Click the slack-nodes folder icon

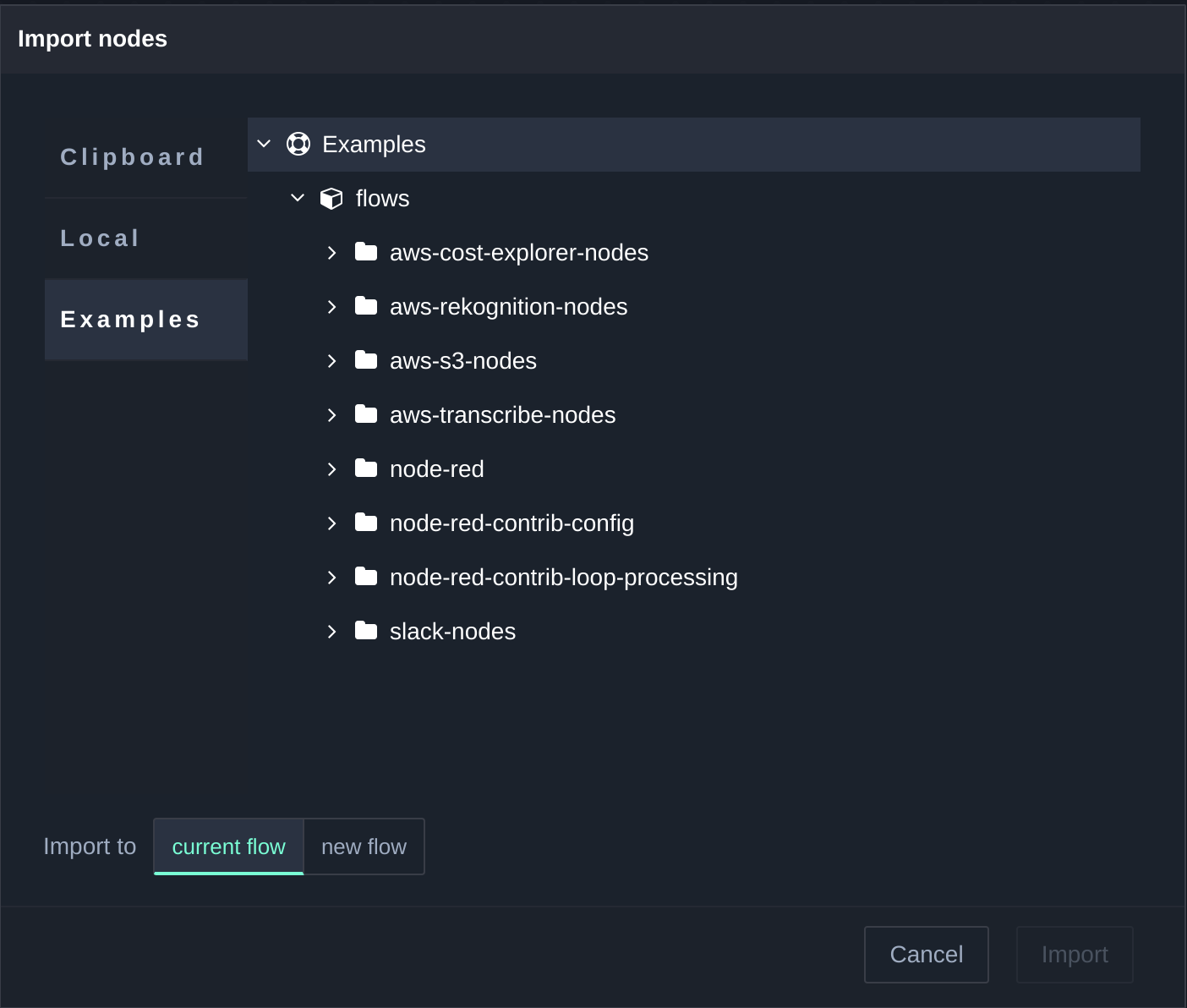(x=366, y=631)
